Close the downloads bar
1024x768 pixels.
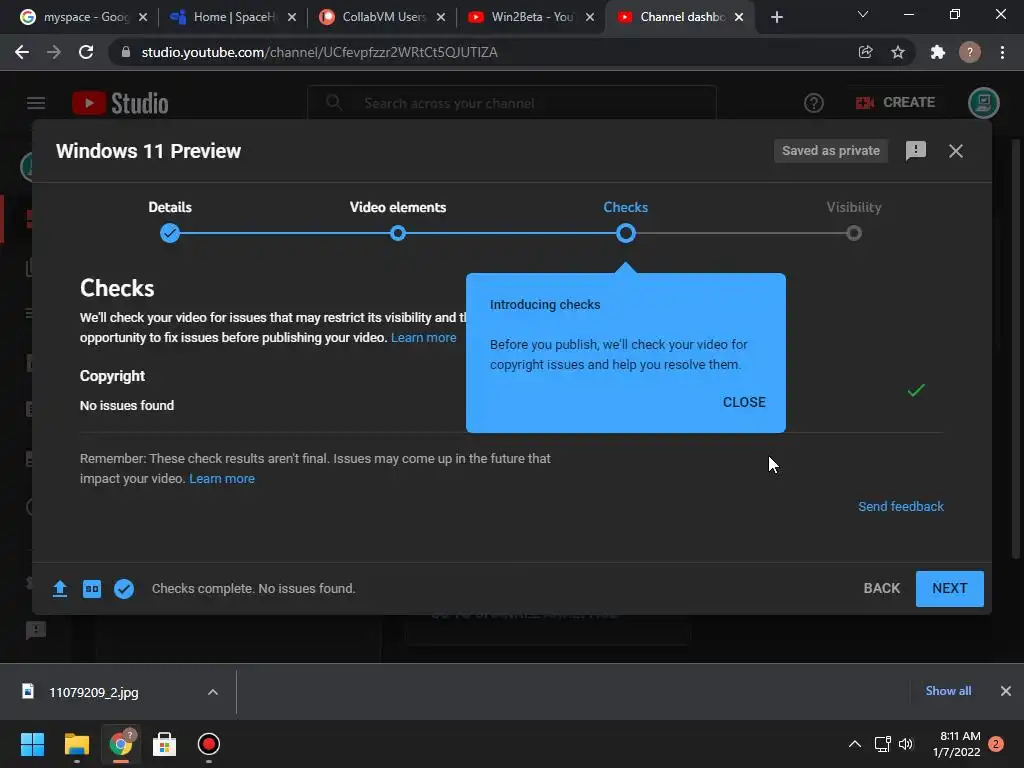pyautogui.click(x=1006, y=691)
